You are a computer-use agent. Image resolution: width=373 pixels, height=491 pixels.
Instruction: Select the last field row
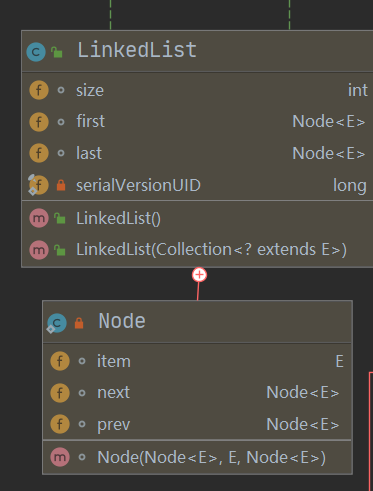pos(197,153)
